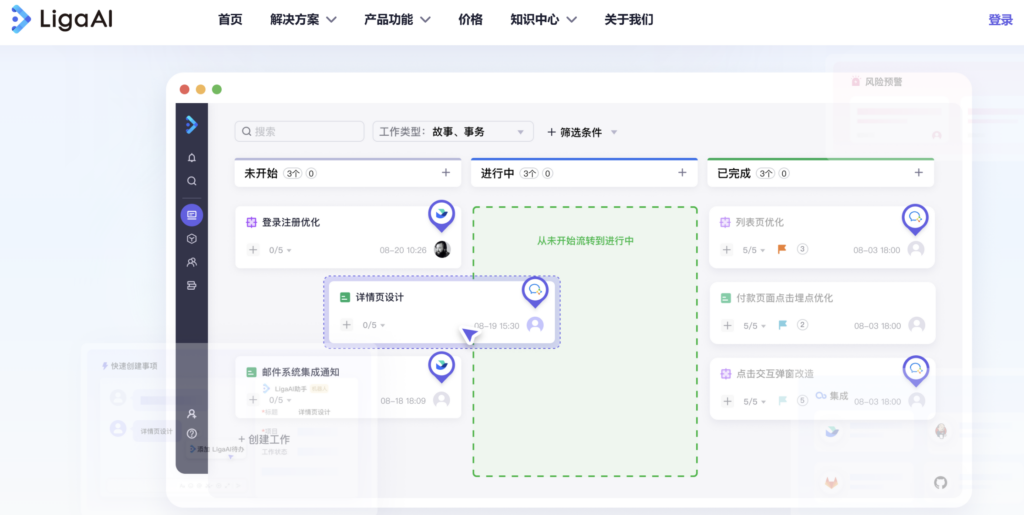Screen dimensions: 1024x515
Task: Click the 3 comment count on the 列表页优化 card
Action: point(803,249)
